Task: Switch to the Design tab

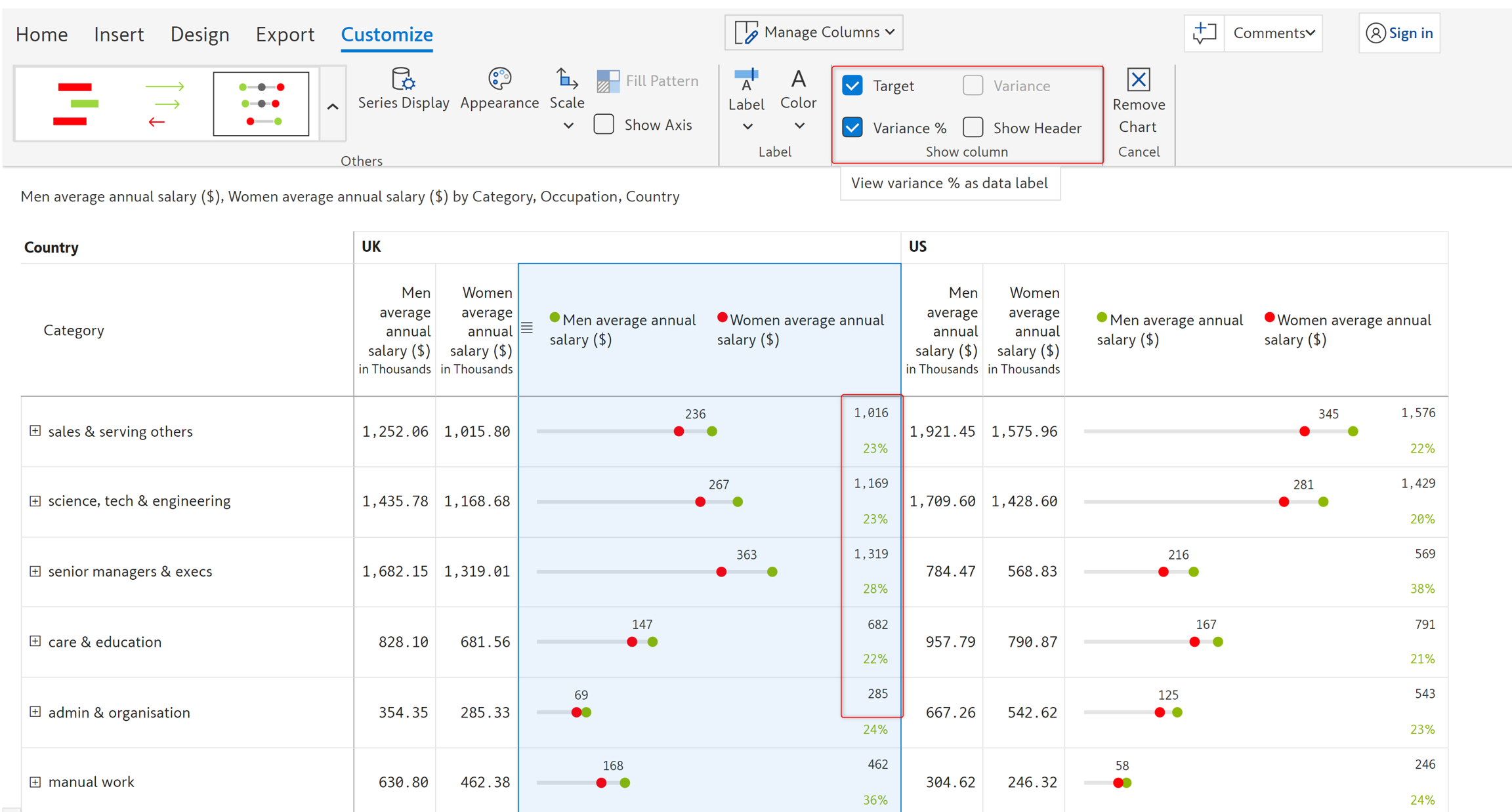Action: pos(199,34)
